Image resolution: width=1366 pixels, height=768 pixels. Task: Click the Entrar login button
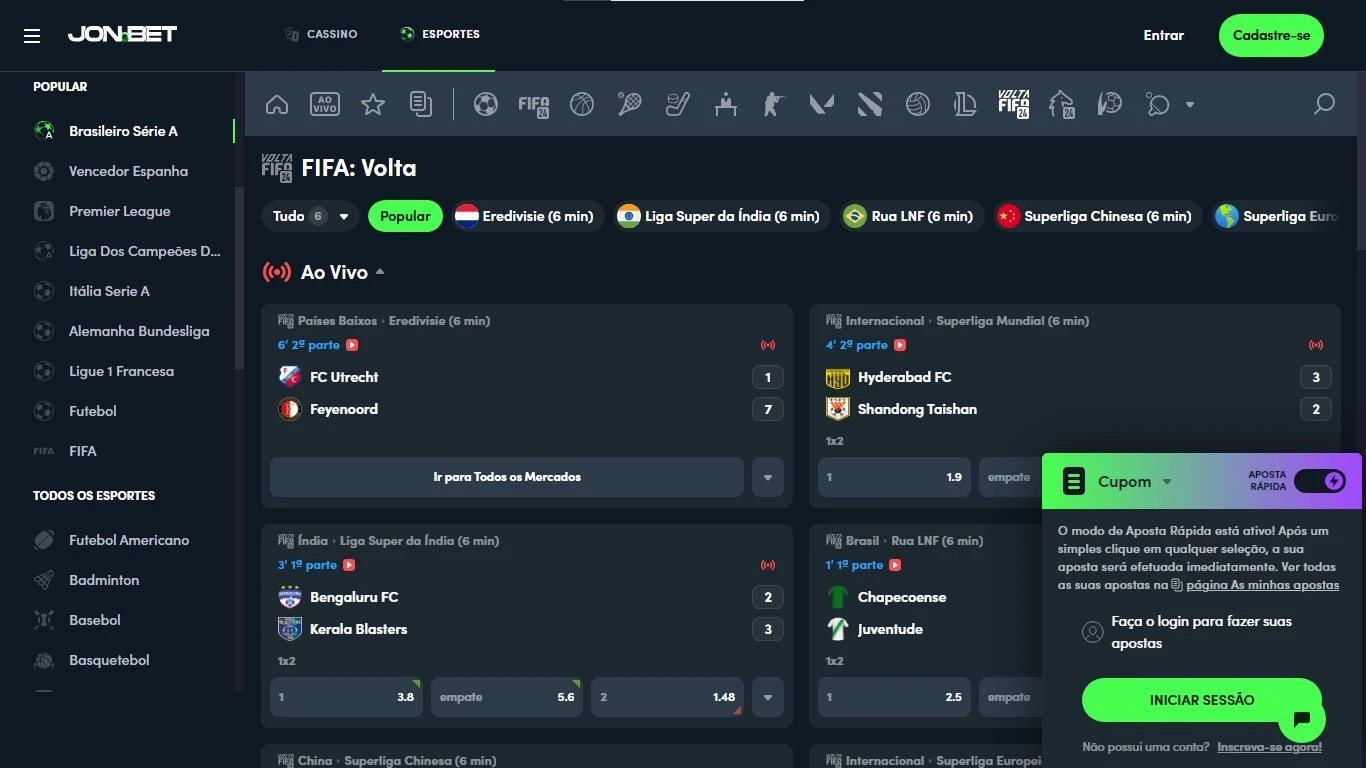tap(1164, 35)
